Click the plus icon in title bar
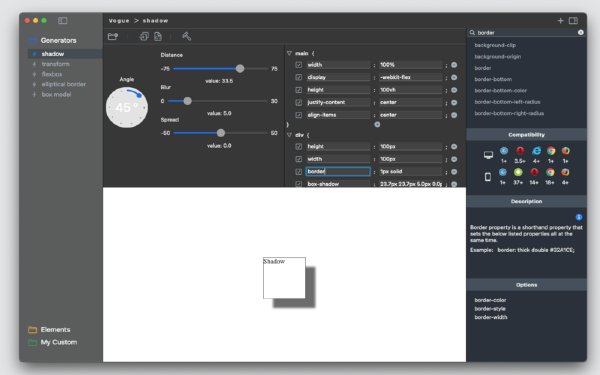This screenshot has width=600, height=375. [560, 21]
